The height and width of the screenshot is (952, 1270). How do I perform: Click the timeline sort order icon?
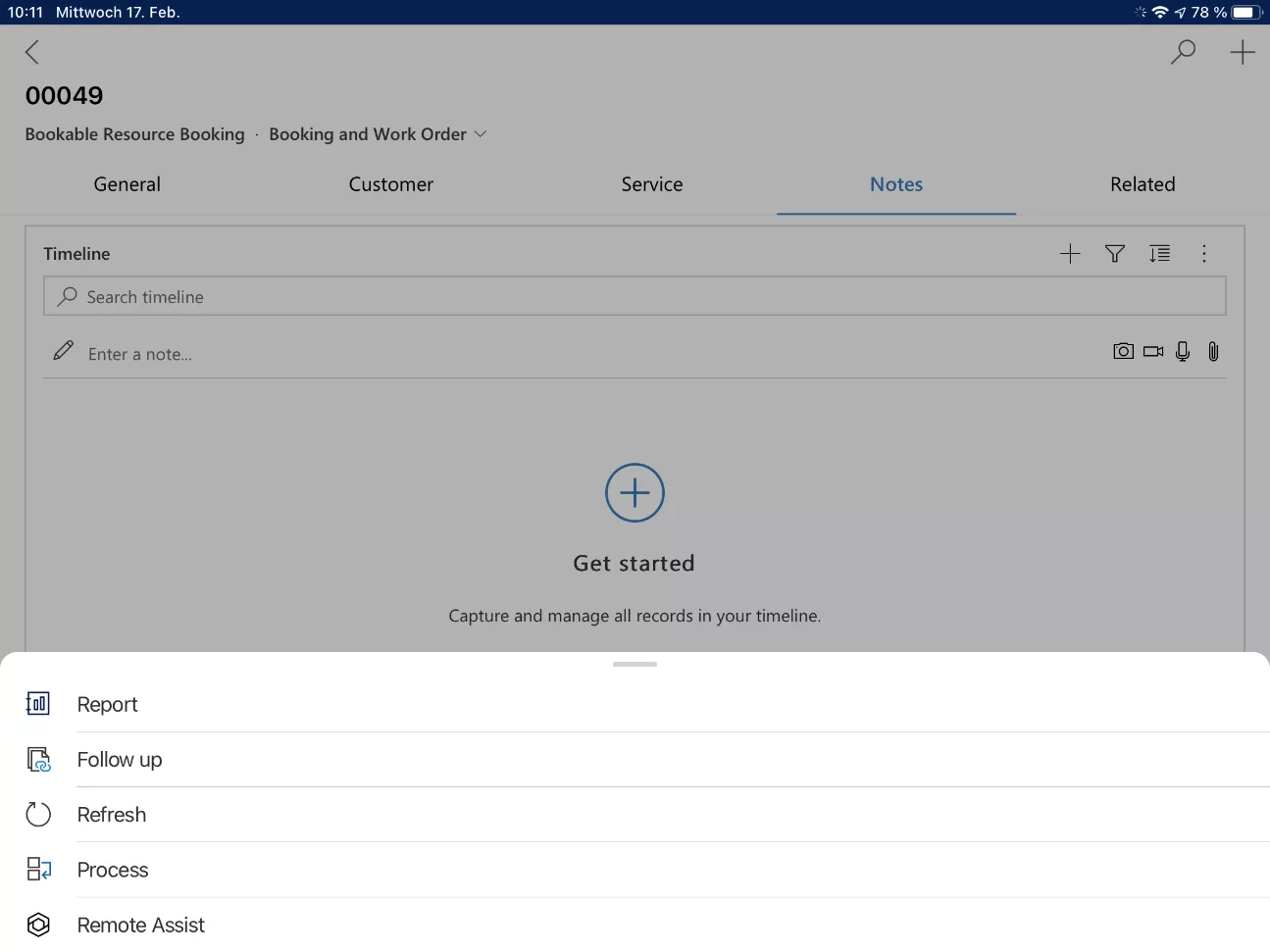pyautogui.click(x=1159, y=254)
